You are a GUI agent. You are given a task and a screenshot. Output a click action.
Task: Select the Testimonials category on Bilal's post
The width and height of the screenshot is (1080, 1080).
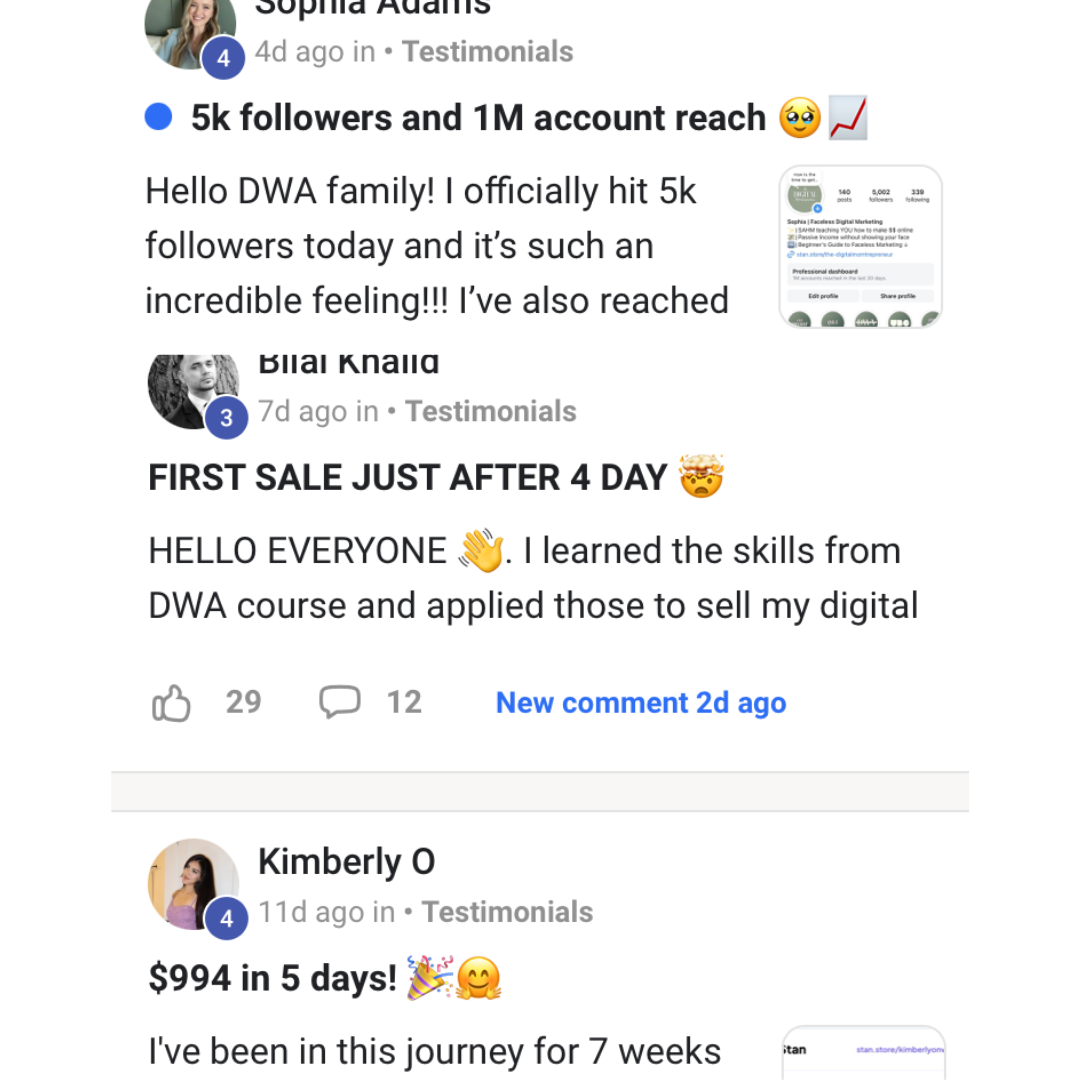point(491,411)
